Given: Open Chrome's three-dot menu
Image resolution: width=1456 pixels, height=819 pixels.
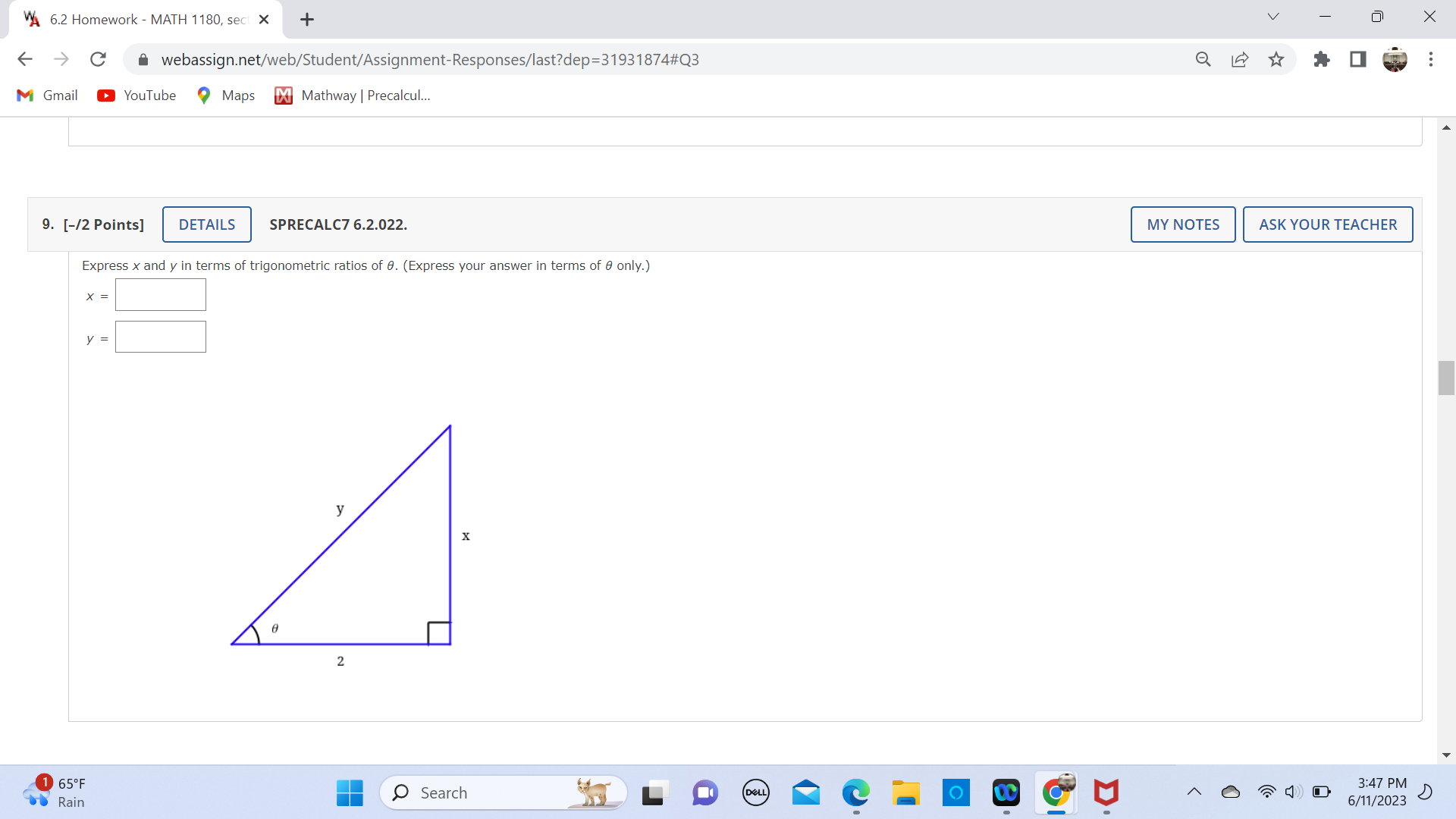Looking at the screenshot, I should pos(1432,59).
